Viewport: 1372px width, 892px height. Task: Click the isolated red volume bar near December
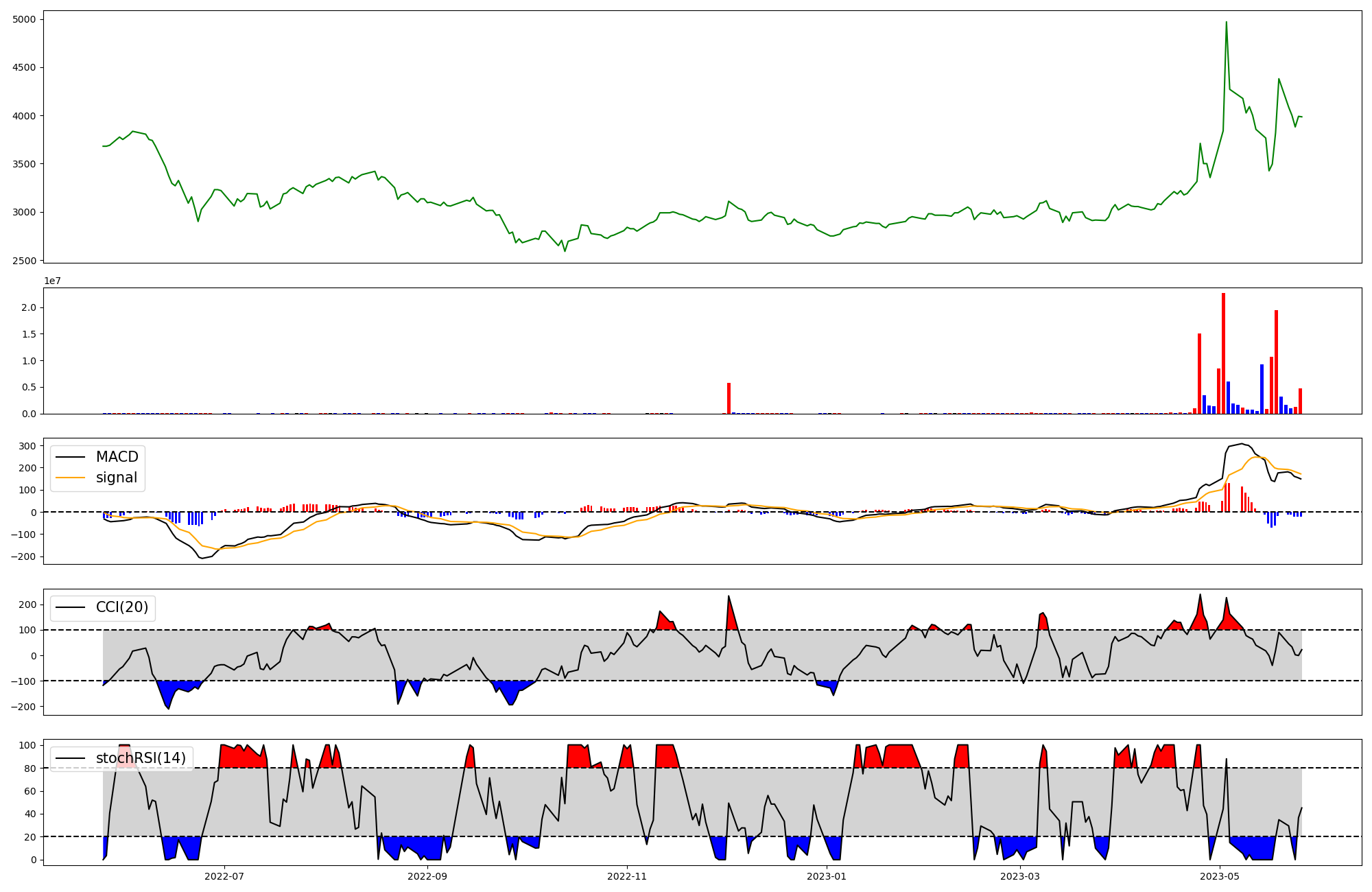(x=729, y=399)
